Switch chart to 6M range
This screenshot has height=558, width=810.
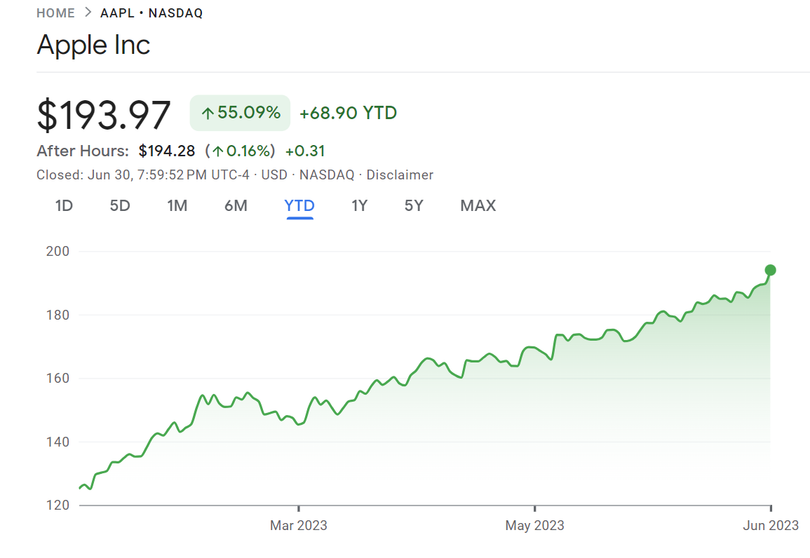(x=236, y=206)
